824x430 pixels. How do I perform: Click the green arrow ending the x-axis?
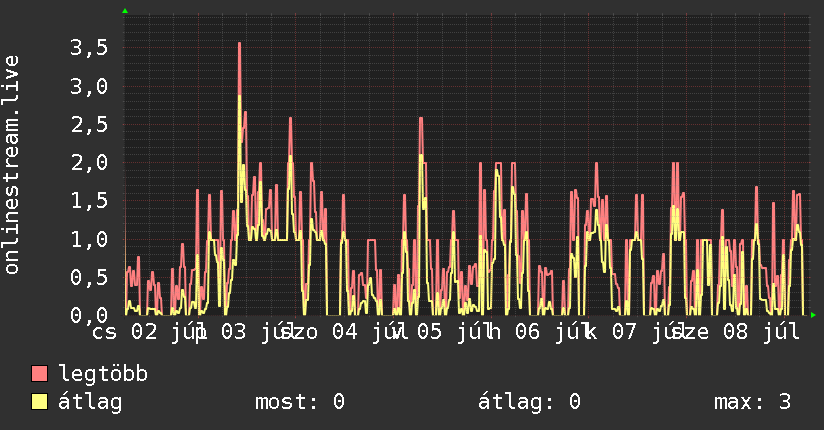[813, 315]
